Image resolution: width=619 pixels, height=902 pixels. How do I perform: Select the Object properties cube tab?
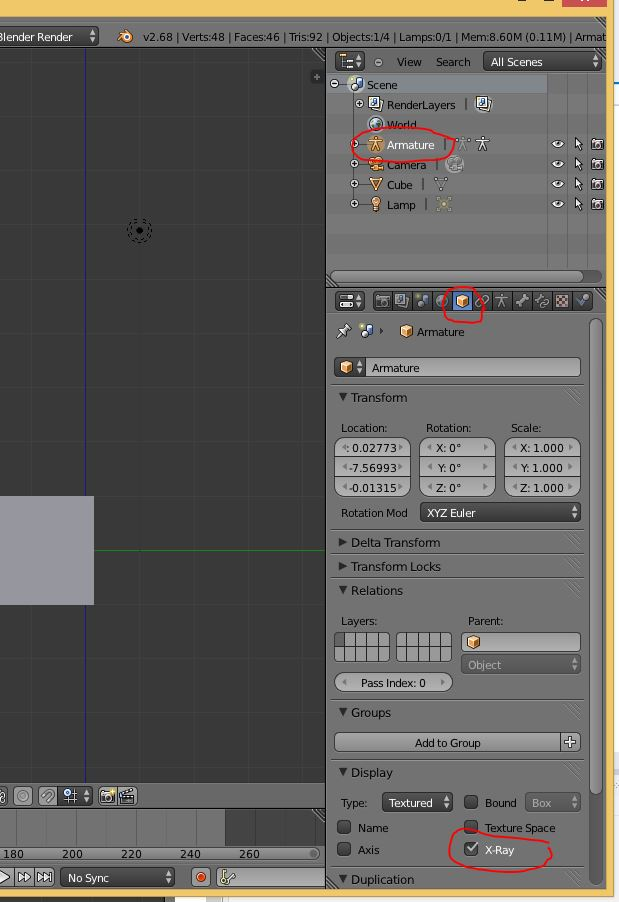[462, 301]
